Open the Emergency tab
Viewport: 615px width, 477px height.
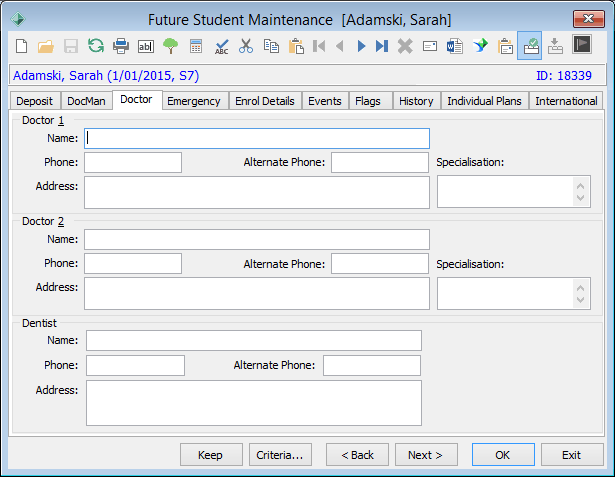194,101
